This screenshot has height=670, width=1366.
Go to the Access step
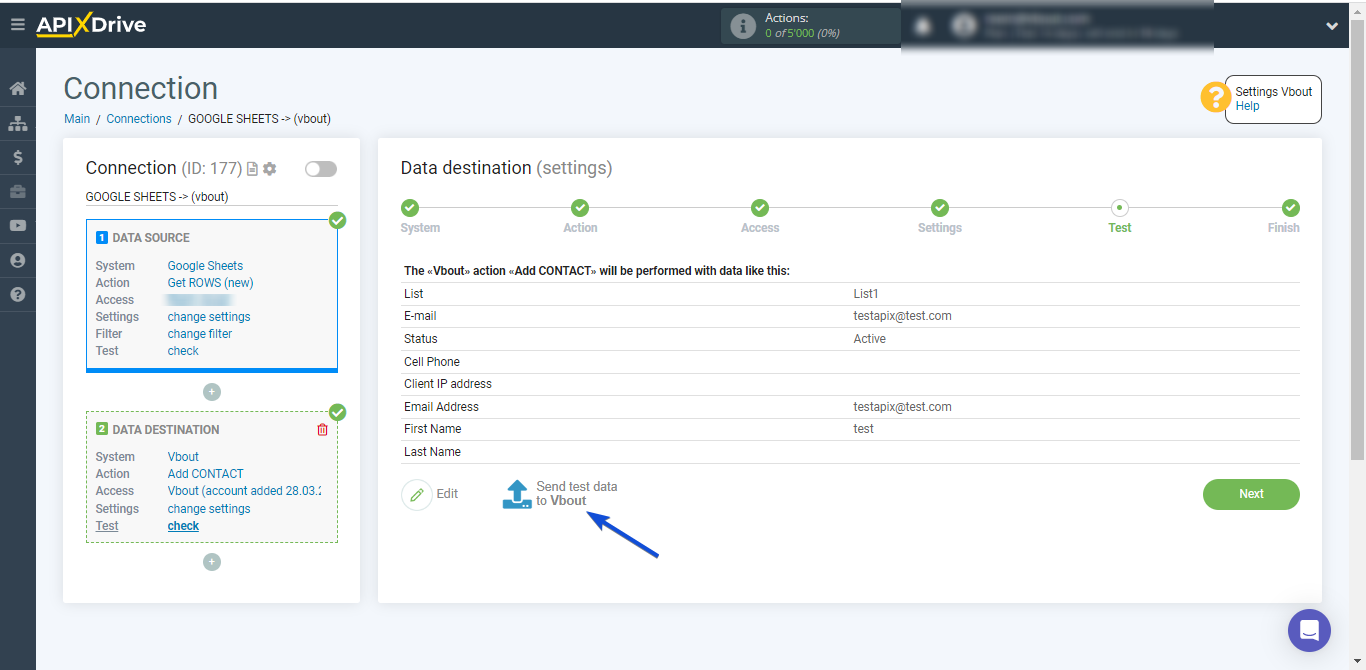[x=760, y=208]
